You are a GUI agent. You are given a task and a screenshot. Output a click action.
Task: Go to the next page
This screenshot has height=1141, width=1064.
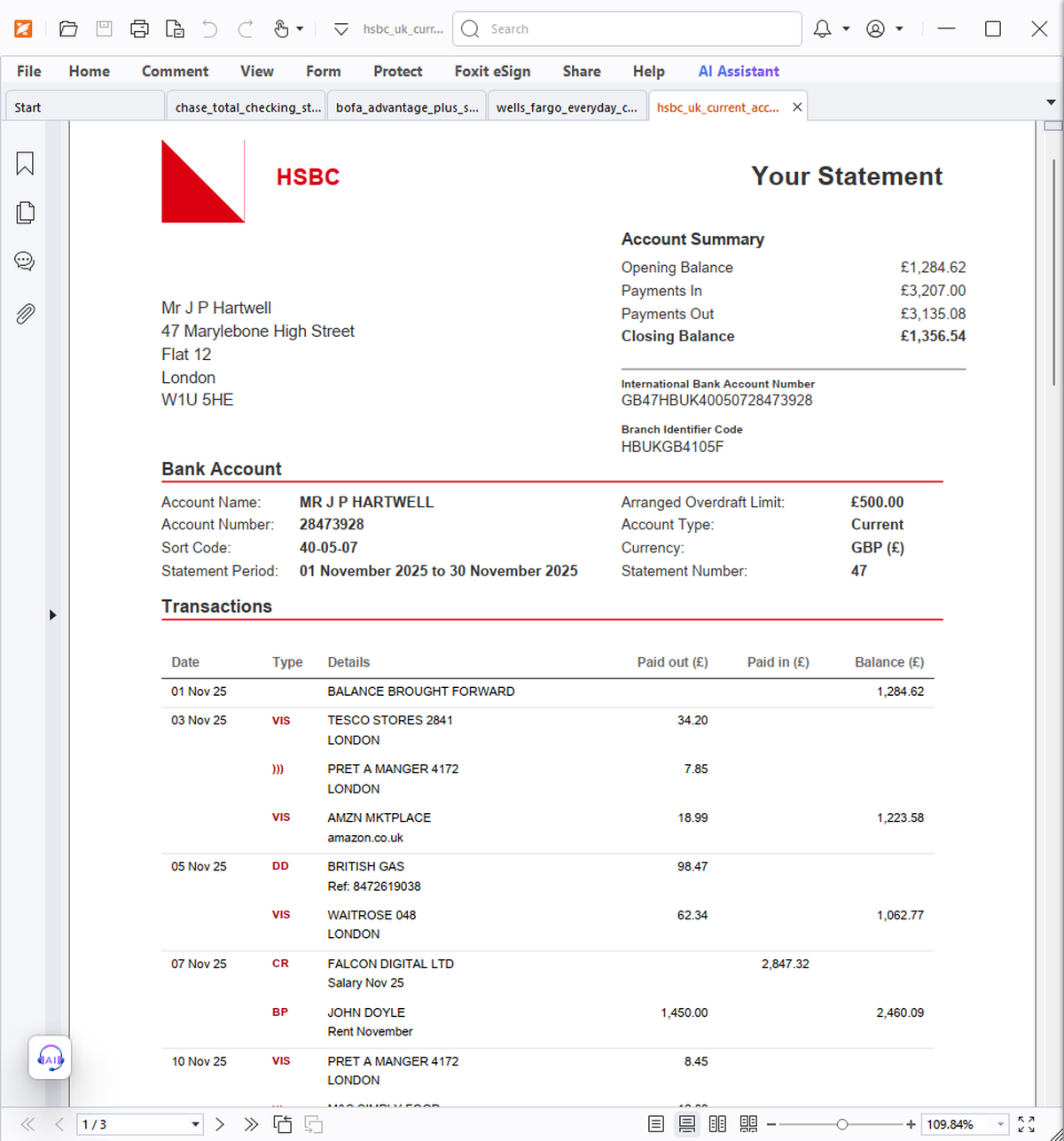point(220,1124)
